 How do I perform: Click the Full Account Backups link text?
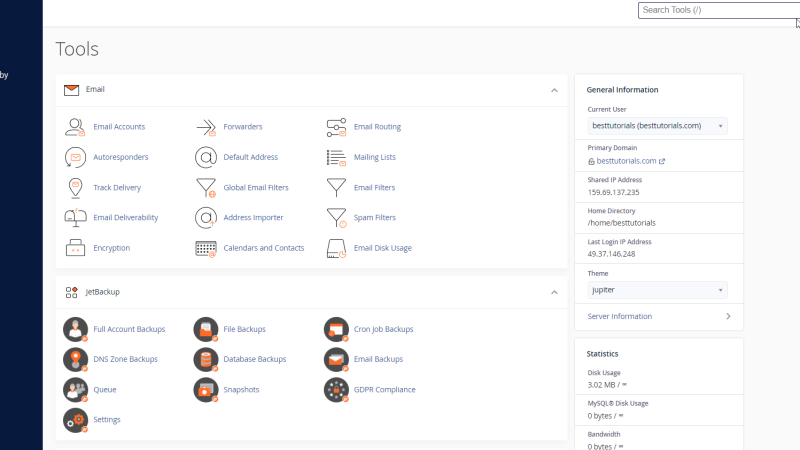[129, 329]
